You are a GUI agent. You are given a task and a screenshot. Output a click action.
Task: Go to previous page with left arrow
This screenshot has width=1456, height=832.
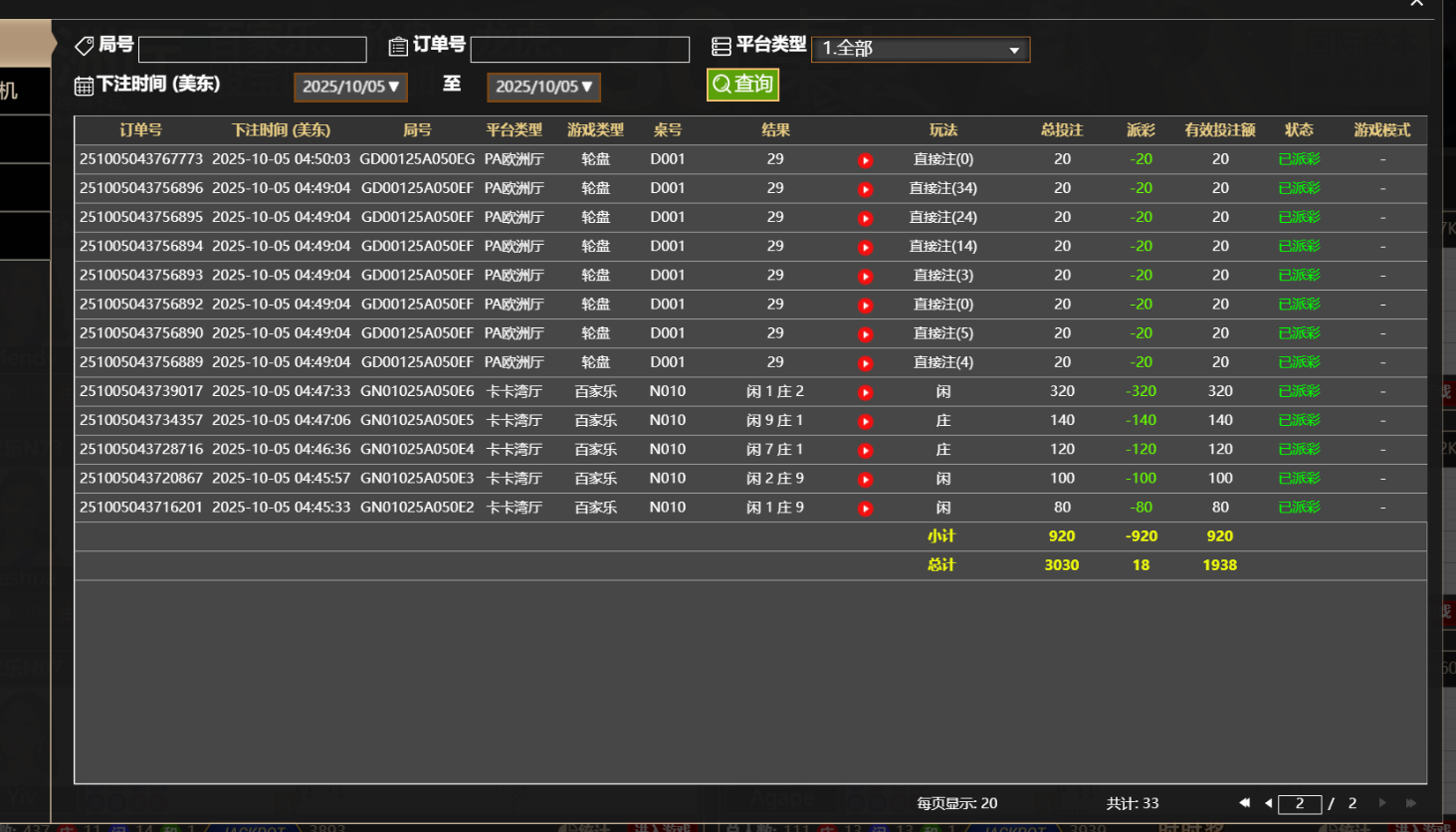[x=1268, y=803]
